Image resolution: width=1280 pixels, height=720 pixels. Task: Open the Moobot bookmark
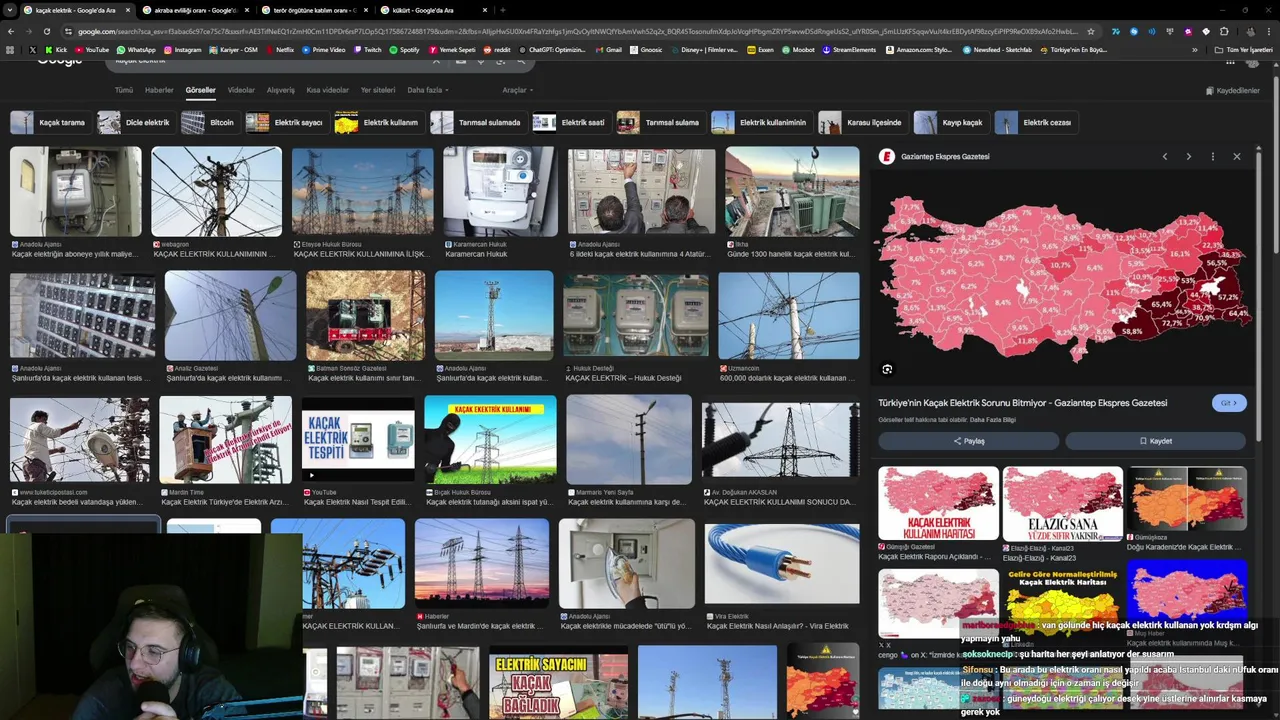coord(798,49)
